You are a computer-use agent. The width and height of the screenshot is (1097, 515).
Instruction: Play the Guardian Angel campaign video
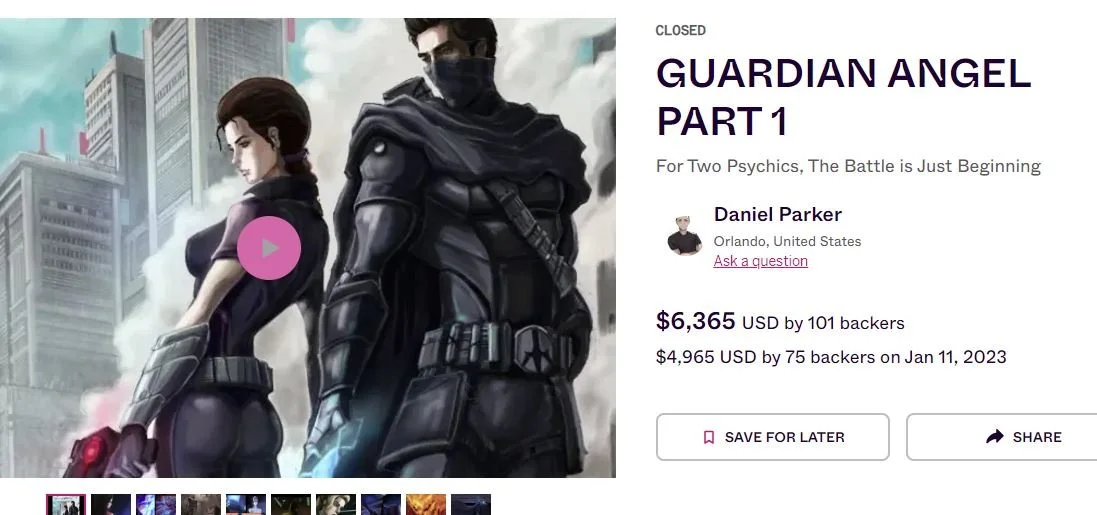[269, 248]
